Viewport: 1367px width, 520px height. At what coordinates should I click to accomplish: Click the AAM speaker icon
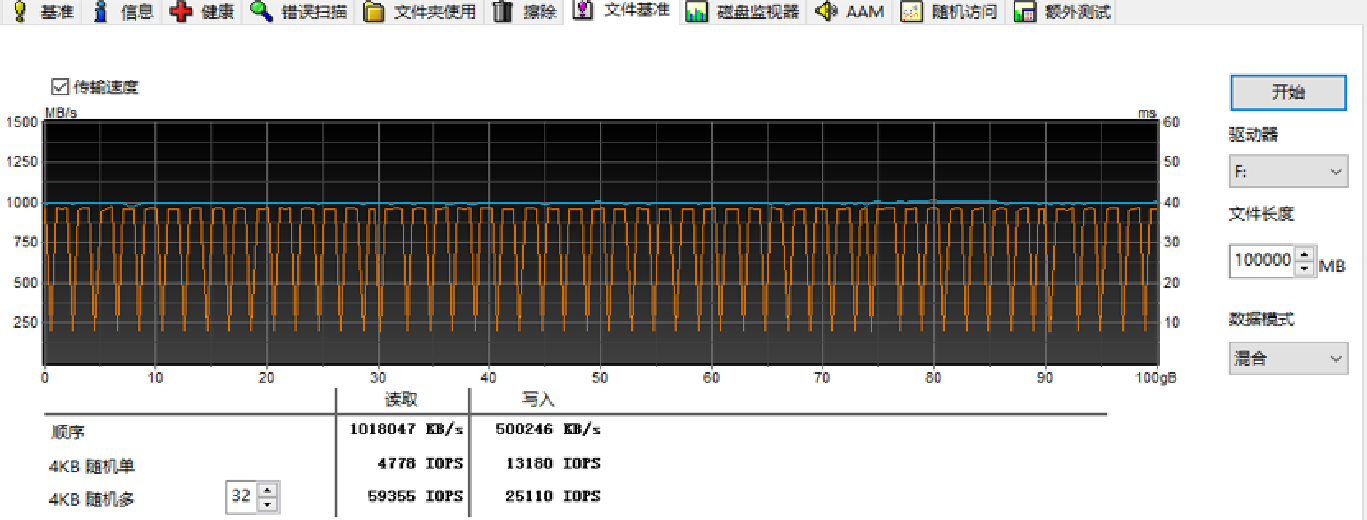pos(826,12)
